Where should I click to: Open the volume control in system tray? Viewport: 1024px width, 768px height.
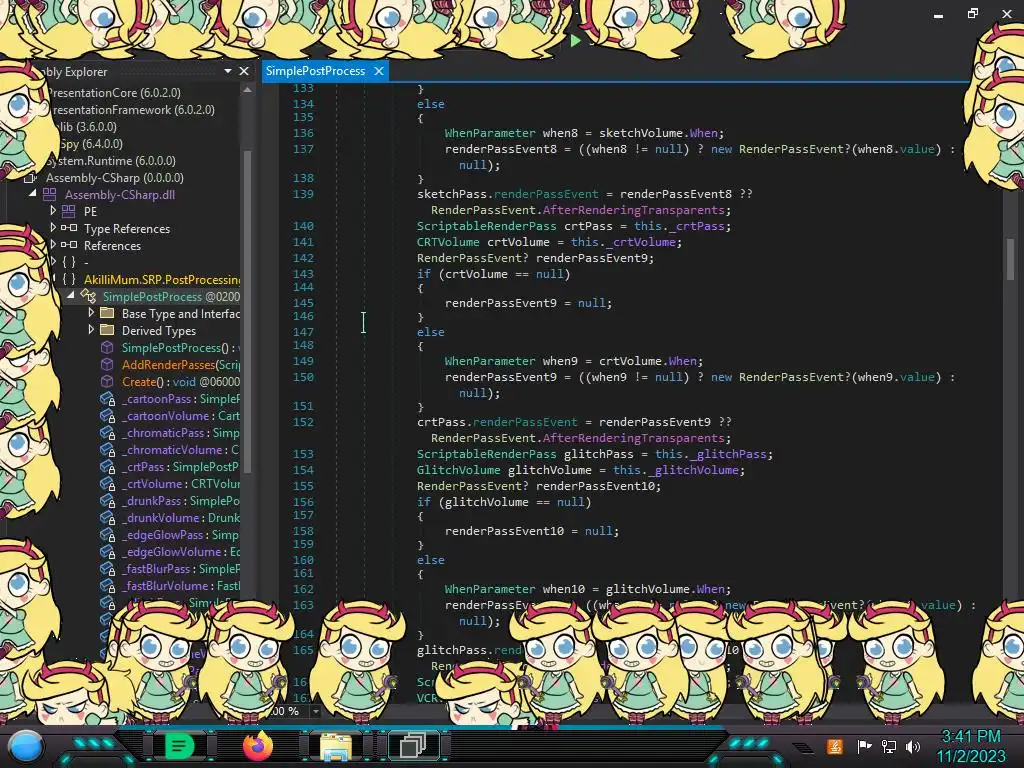[913, 746]
